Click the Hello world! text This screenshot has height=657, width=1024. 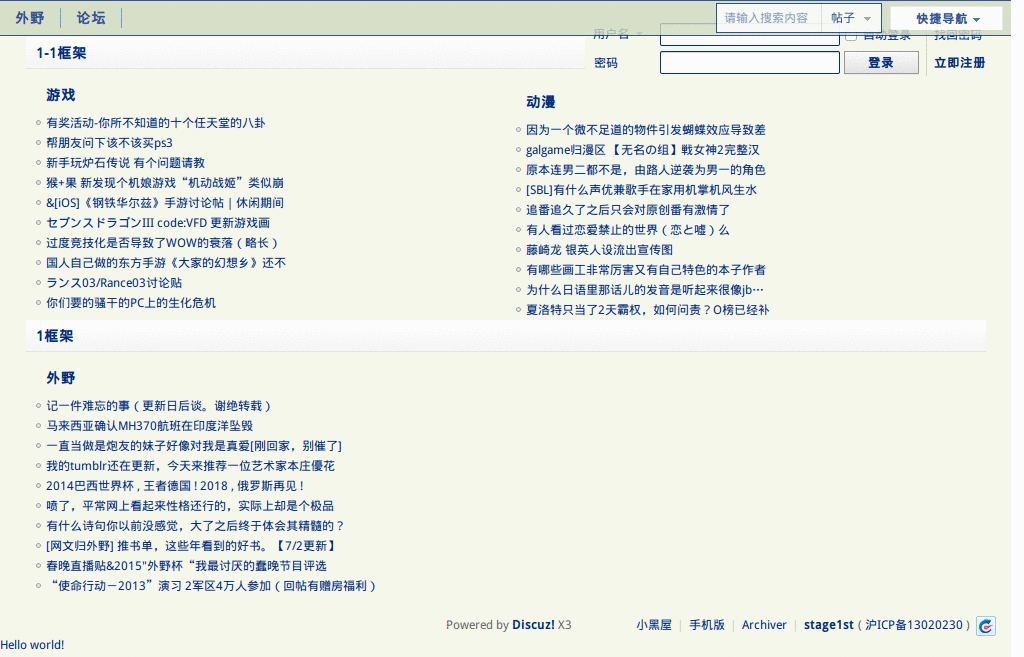click(x=32, y=645)
